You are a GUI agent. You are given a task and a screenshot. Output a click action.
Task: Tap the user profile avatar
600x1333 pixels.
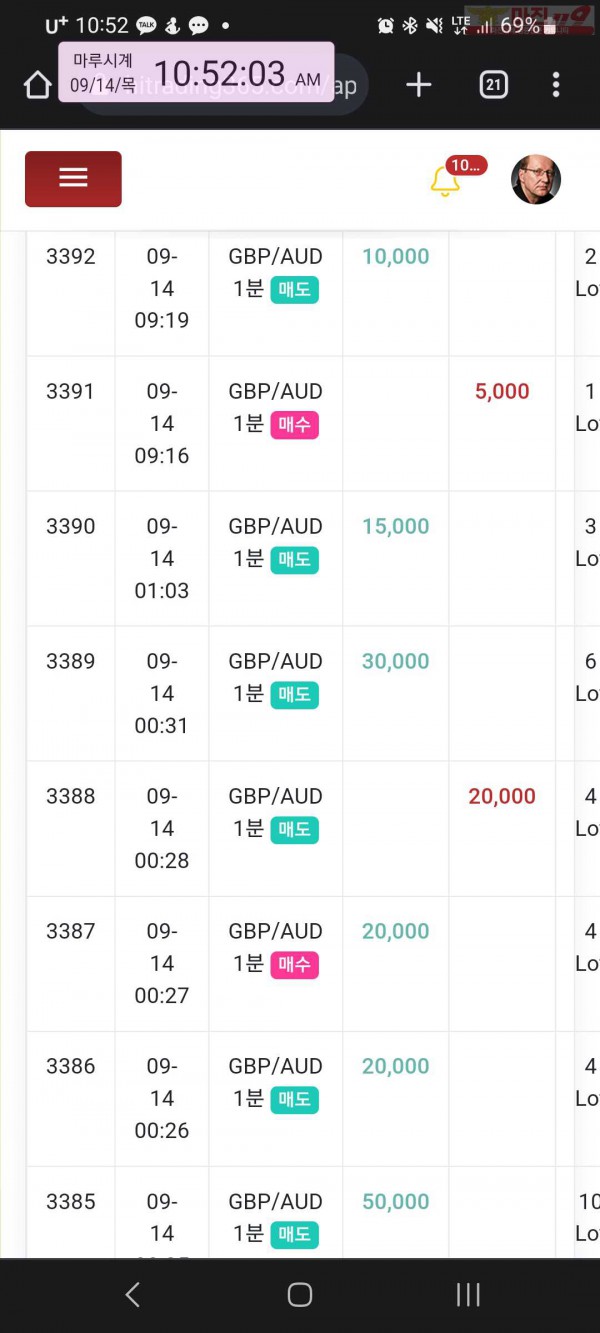(x=536, y=180)
